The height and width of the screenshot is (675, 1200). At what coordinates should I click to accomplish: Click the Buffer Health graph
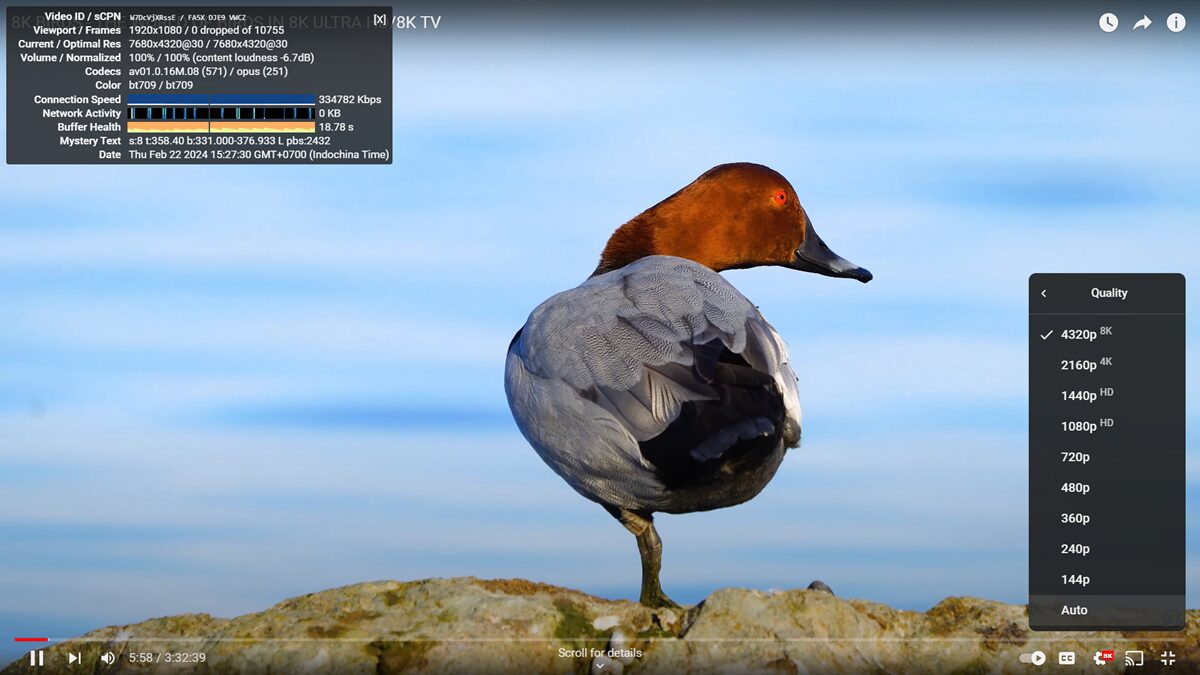pyautogui.click(x=221, y=127)
